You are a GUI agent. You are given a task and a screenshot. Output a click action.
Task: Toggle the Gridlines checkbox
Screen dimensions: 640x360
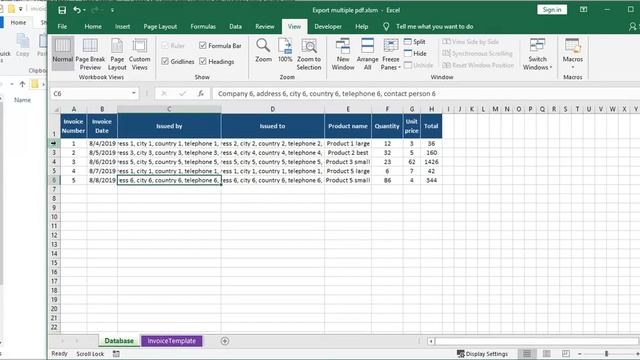point(178,61)
